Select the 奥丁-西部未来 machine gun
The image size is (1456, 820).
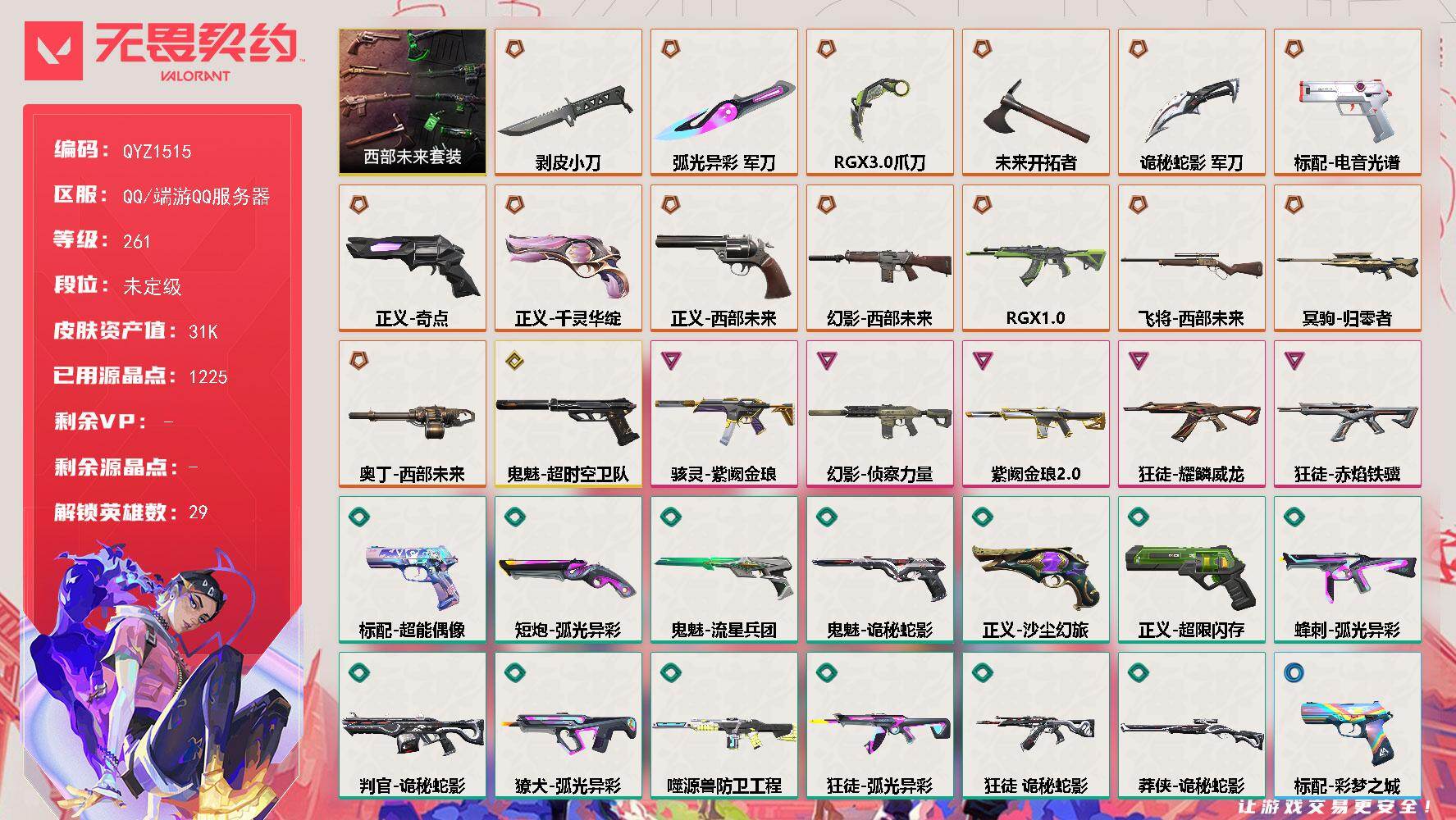413,414
